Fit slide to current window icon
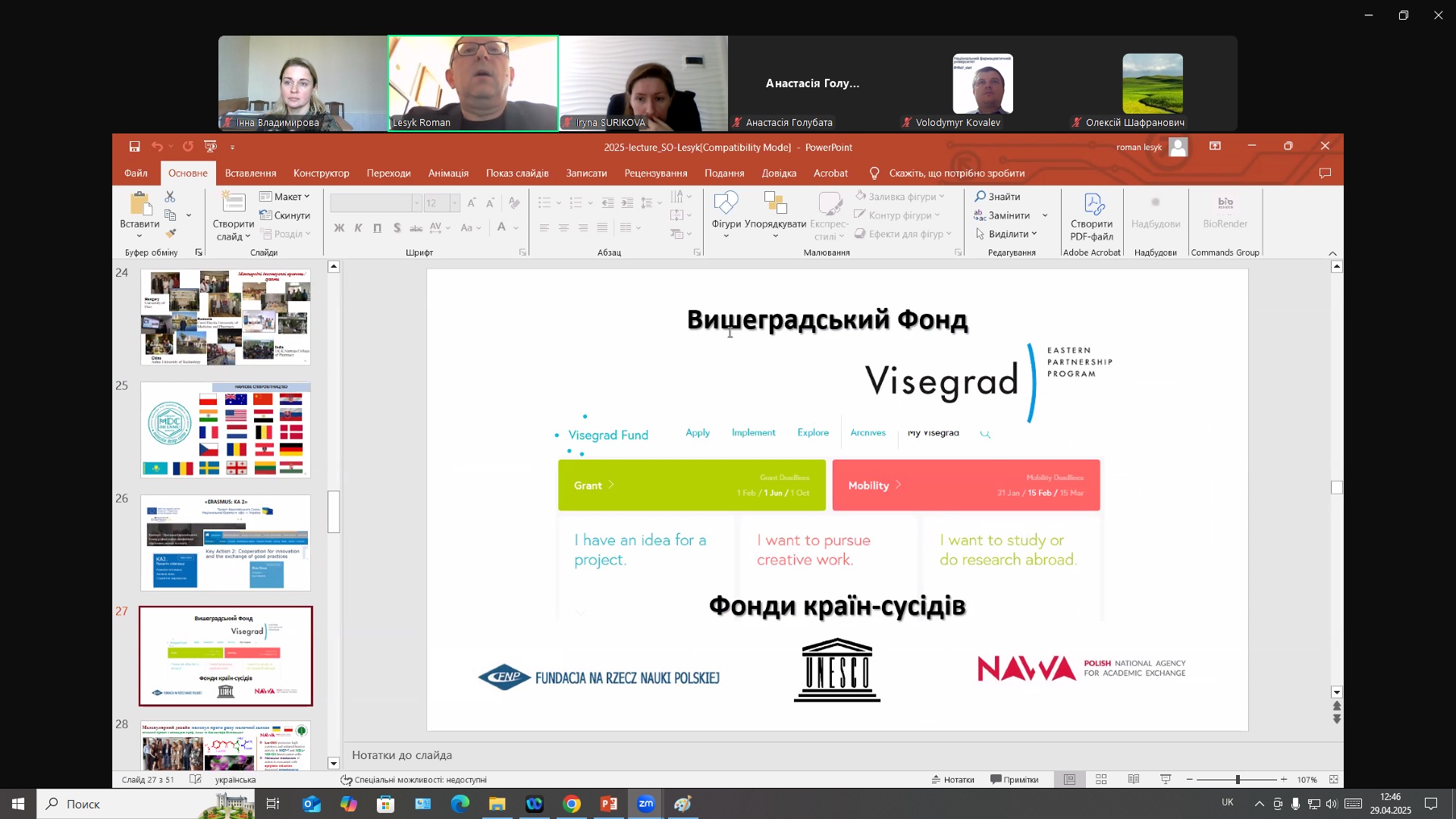The height and width of the screenshot is (819, 1456). pos(1334,780)
